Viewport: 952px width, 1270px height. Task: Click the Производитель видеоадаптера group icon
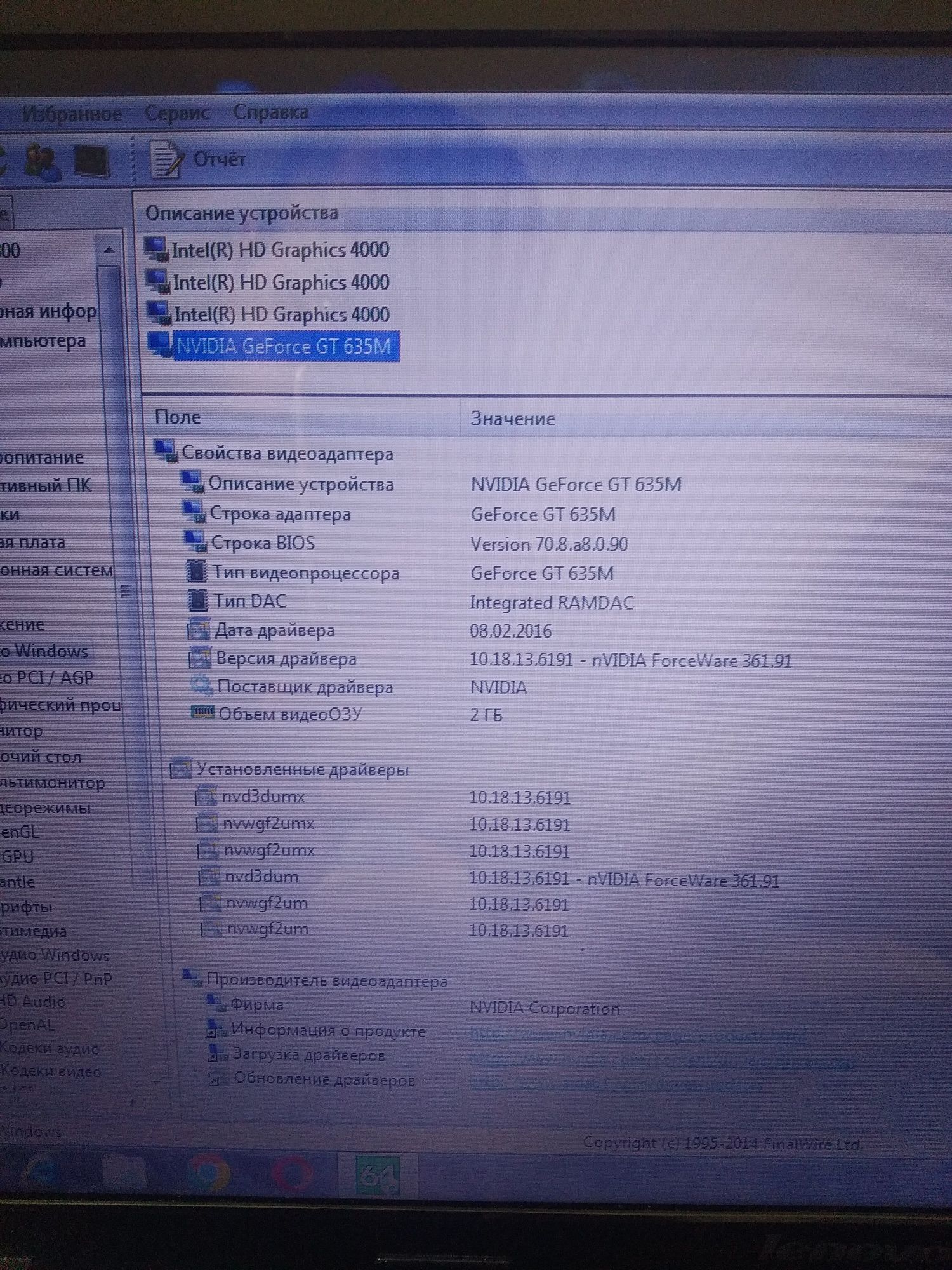[192, 978]
